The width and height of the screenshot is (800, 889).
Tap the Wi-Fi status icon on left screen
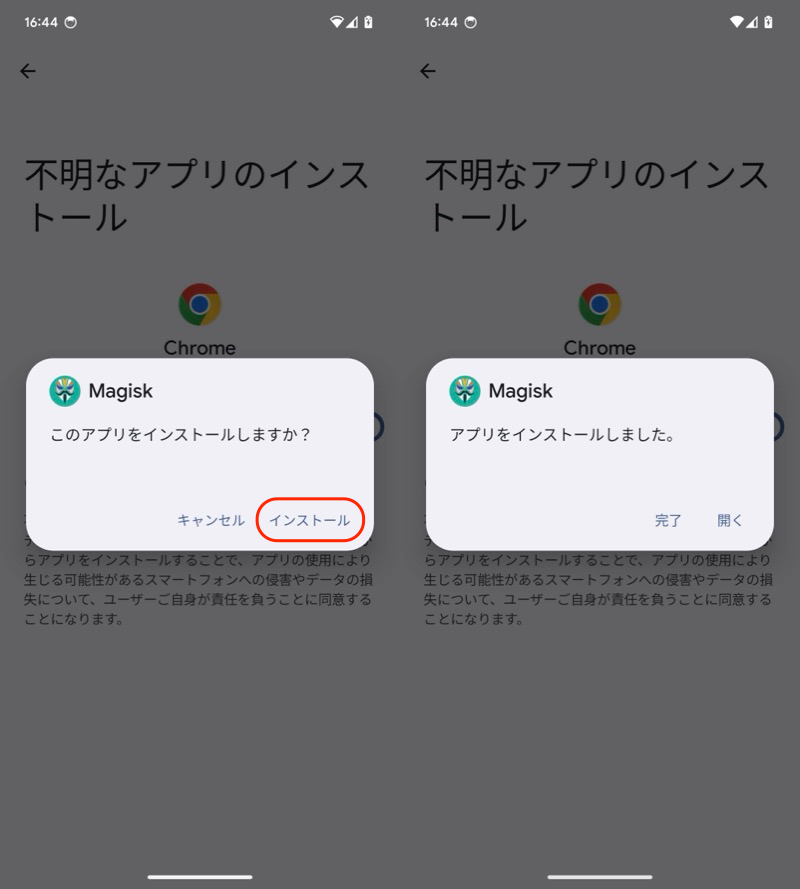coord(337,22)
